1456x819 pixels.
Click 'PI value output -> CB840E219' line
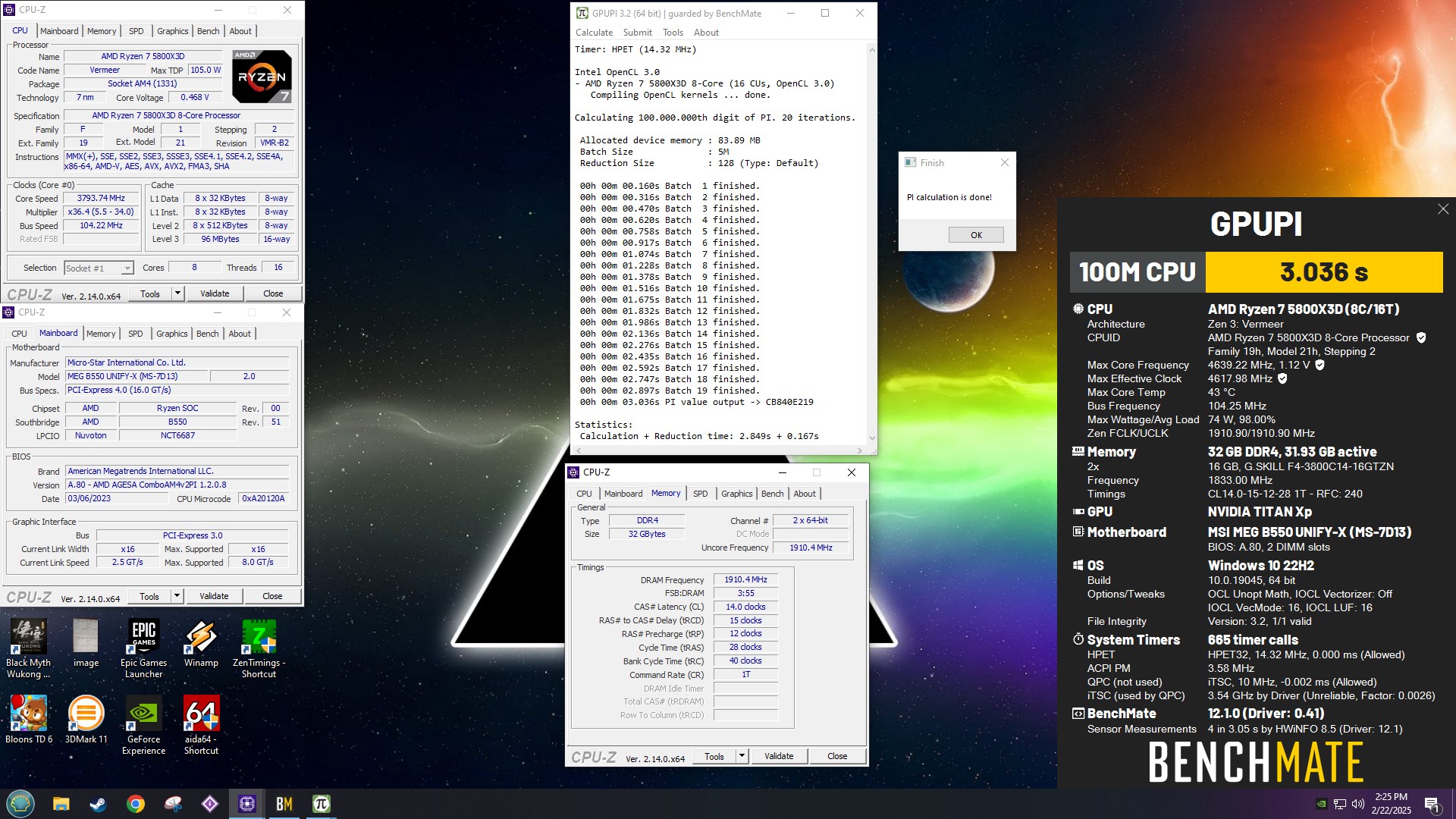click(x=739, y=403)
